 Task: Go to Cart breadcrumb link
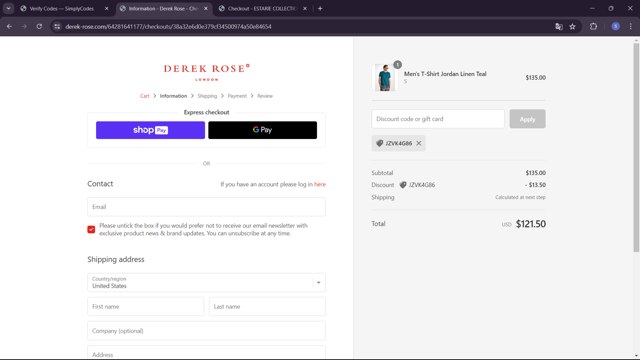coord(144,96)
